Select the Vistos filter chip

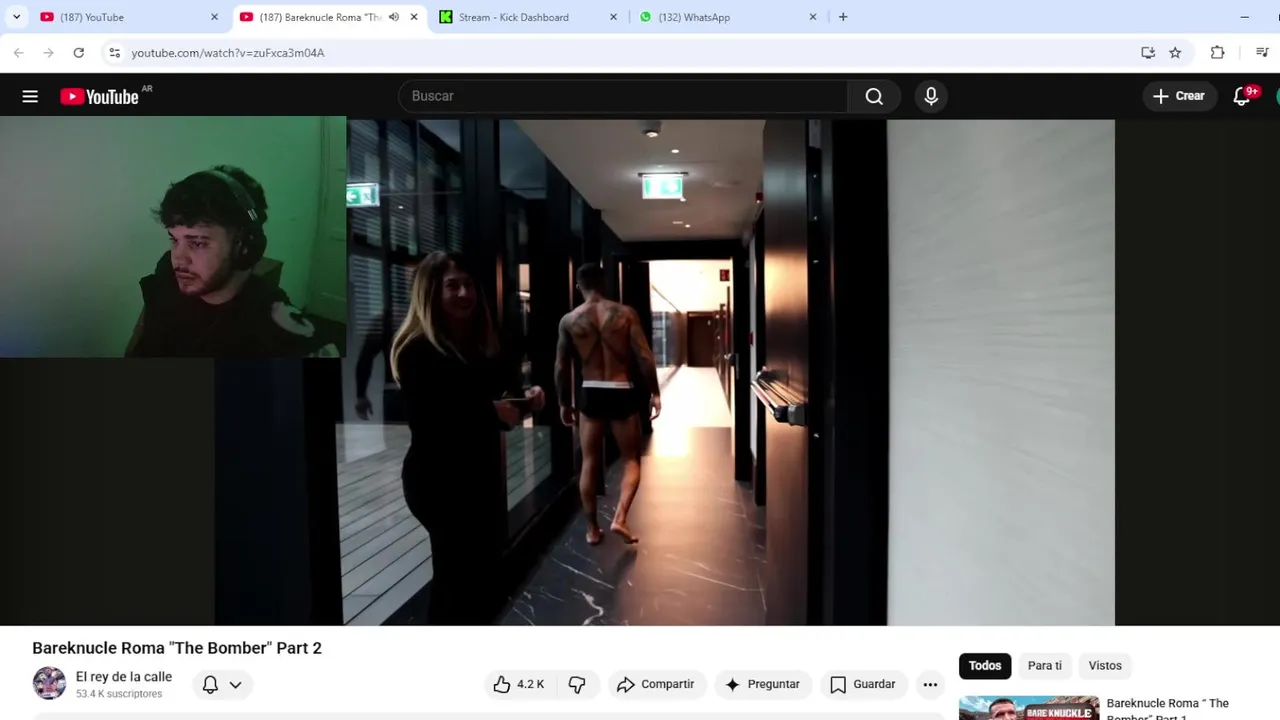coord(1105,665)
